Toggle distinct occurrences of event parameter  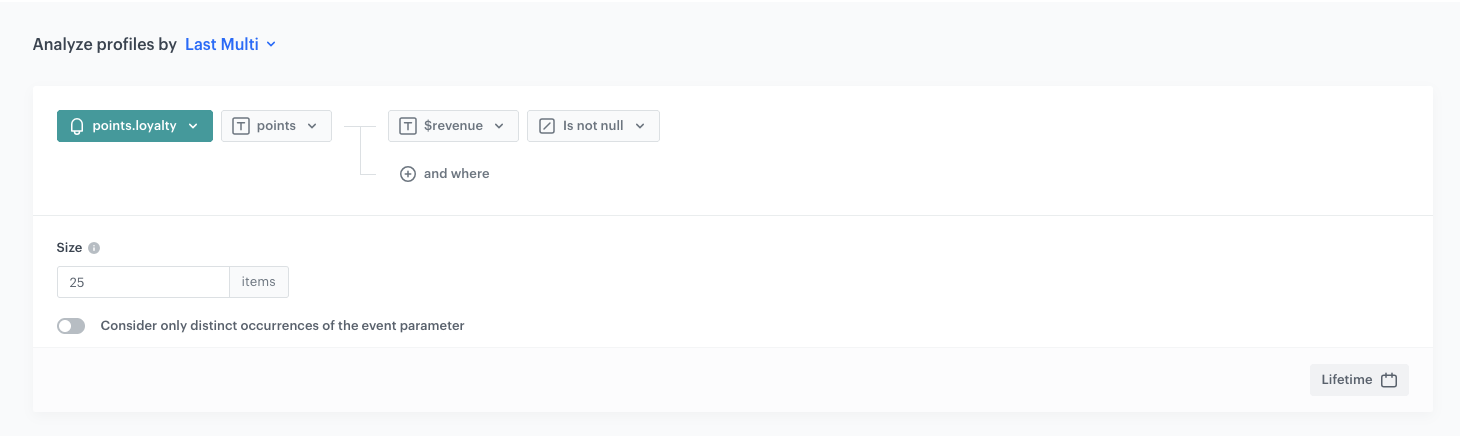(x=71, y=326)
